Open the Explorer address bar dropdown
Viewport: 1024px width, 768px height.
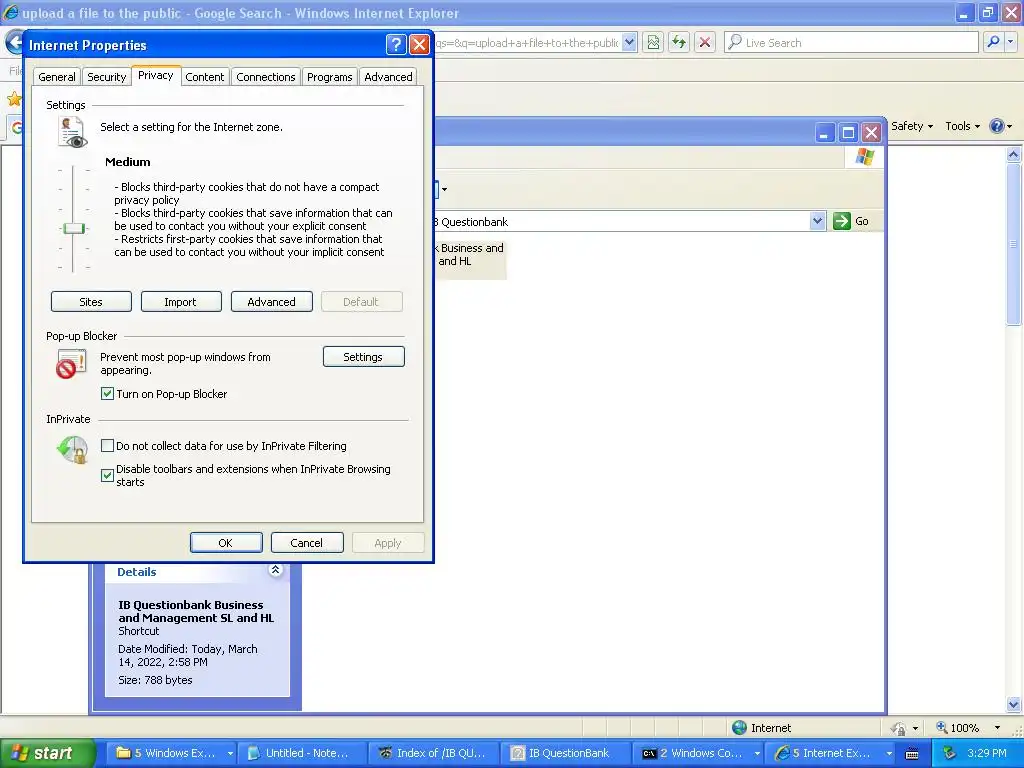(x=817, y=221)
